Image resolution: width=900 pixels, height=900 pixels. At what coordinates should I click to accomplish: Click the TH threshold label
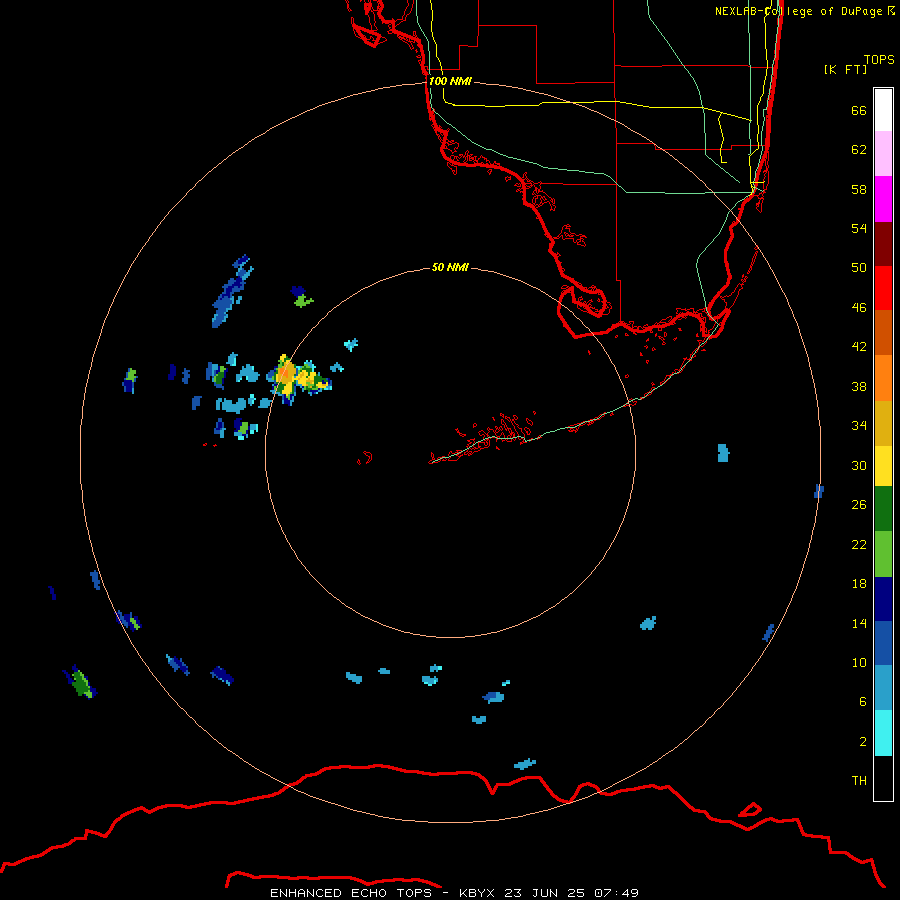point(859,781)
